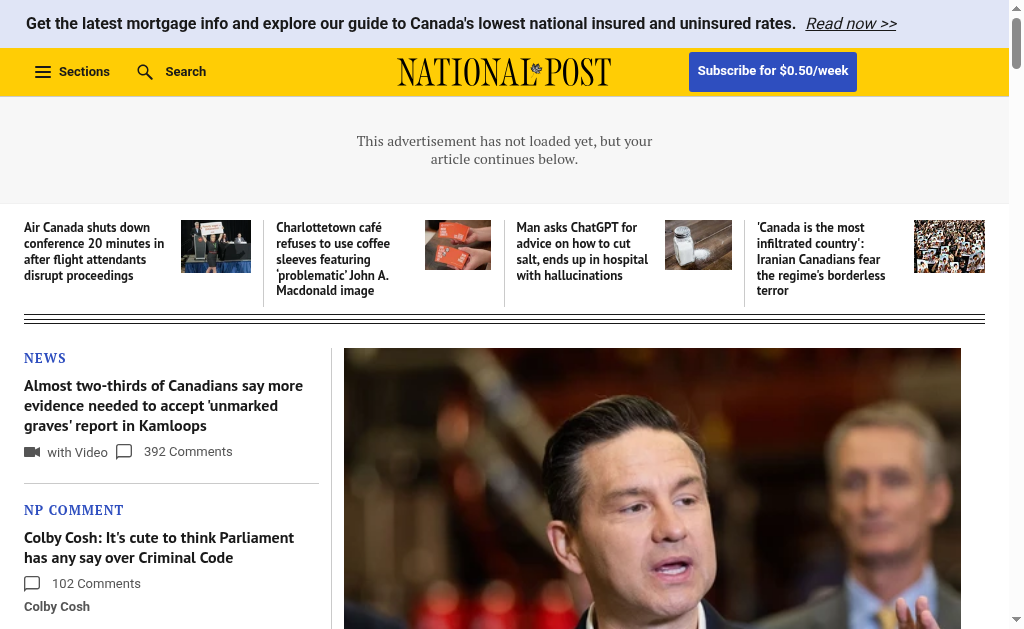Open the Sections hamburger menu icon
This screenshot has width=1024, height=629.
point(42,72)
